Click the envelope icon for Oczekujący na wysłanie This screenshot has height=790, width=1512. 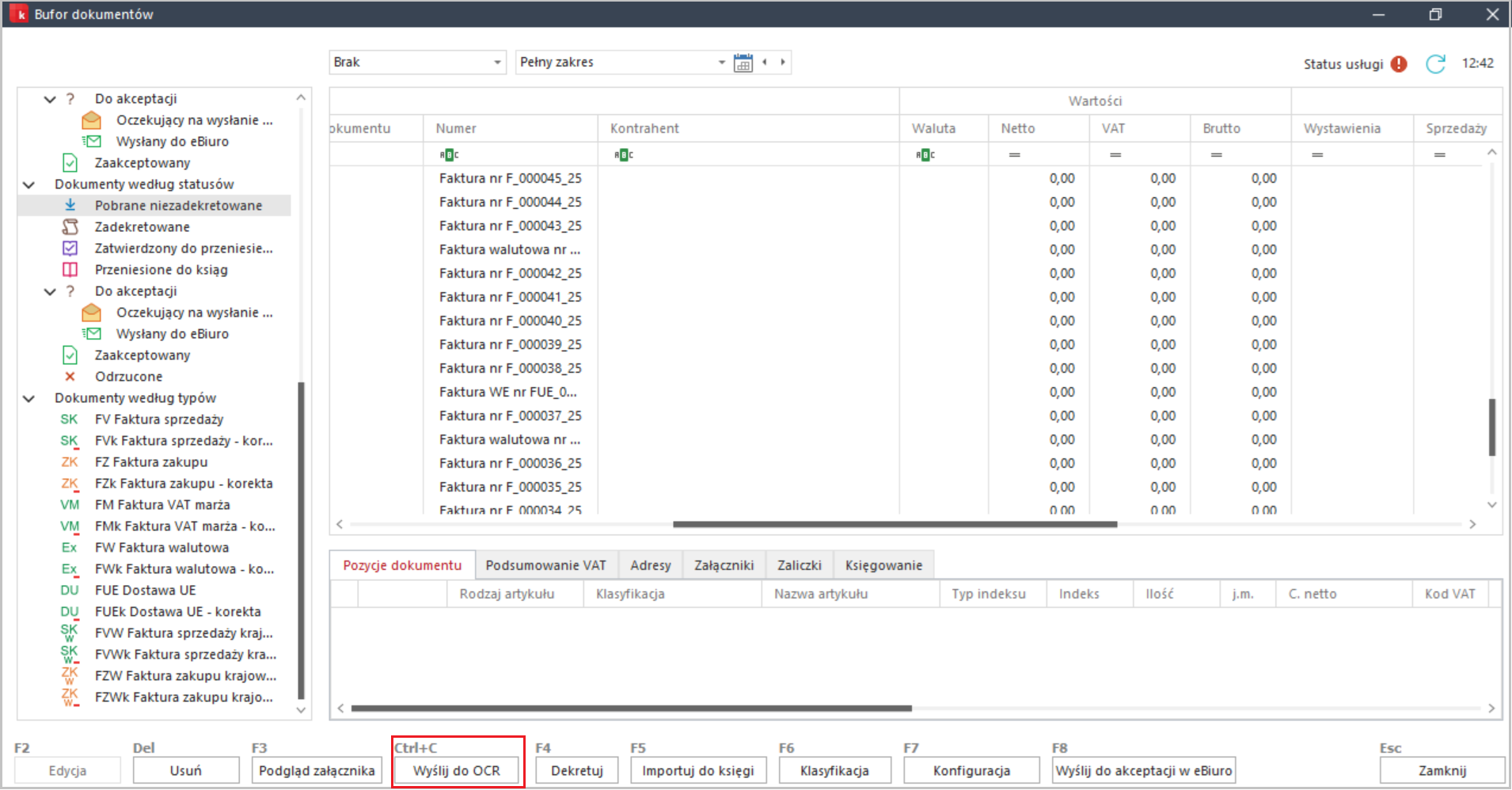(91, 120)
